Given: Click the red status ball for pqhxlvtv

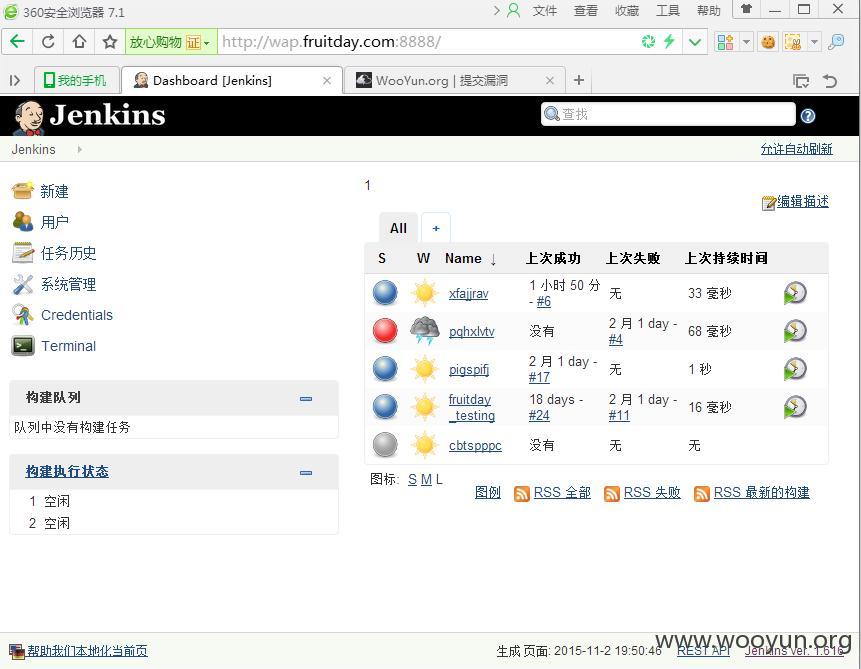Looking at the screenshot, I should click(x=385, y=331).
